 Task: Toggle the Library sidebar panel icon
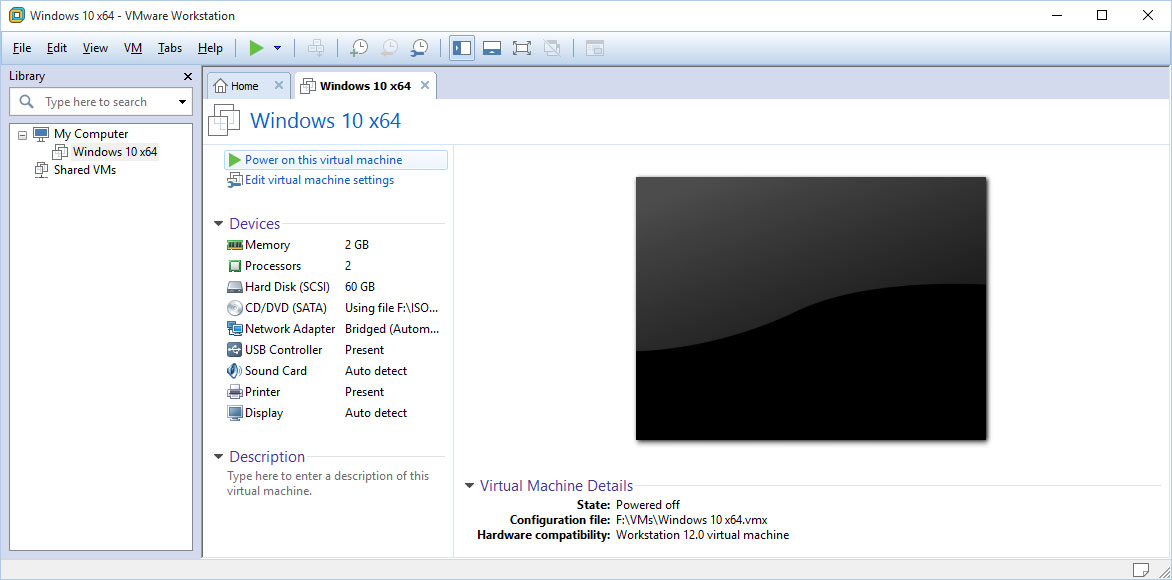(461, 47)
